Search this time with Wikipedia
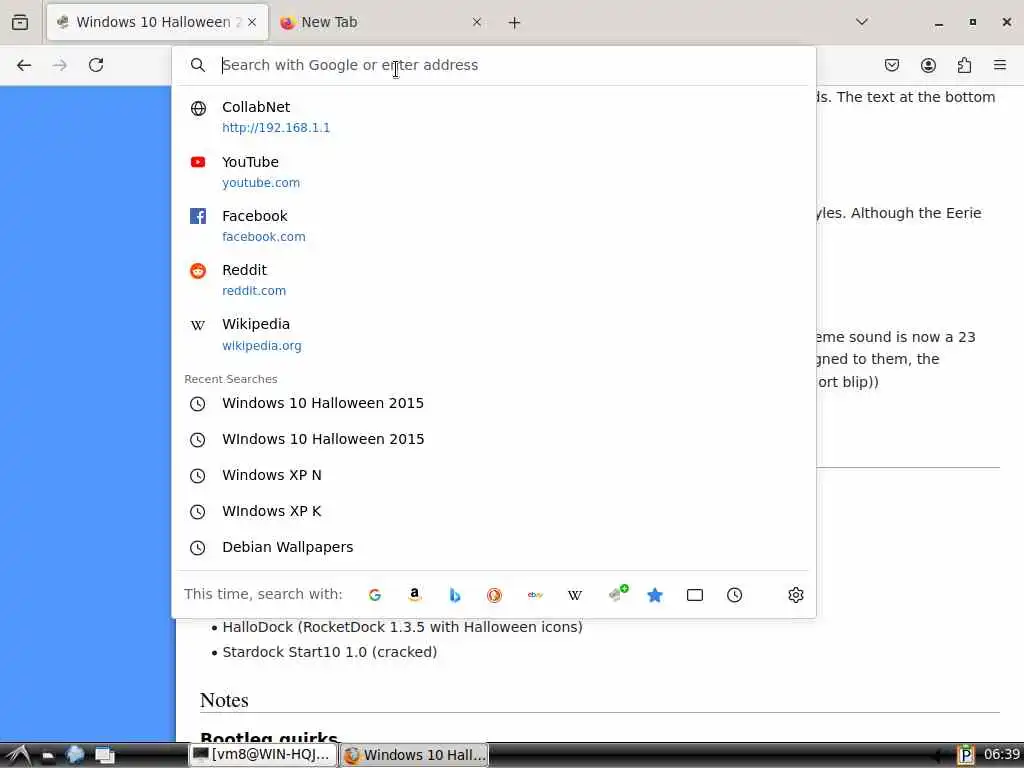Viewport: 1024px width, 768px height. click(575, 595)
